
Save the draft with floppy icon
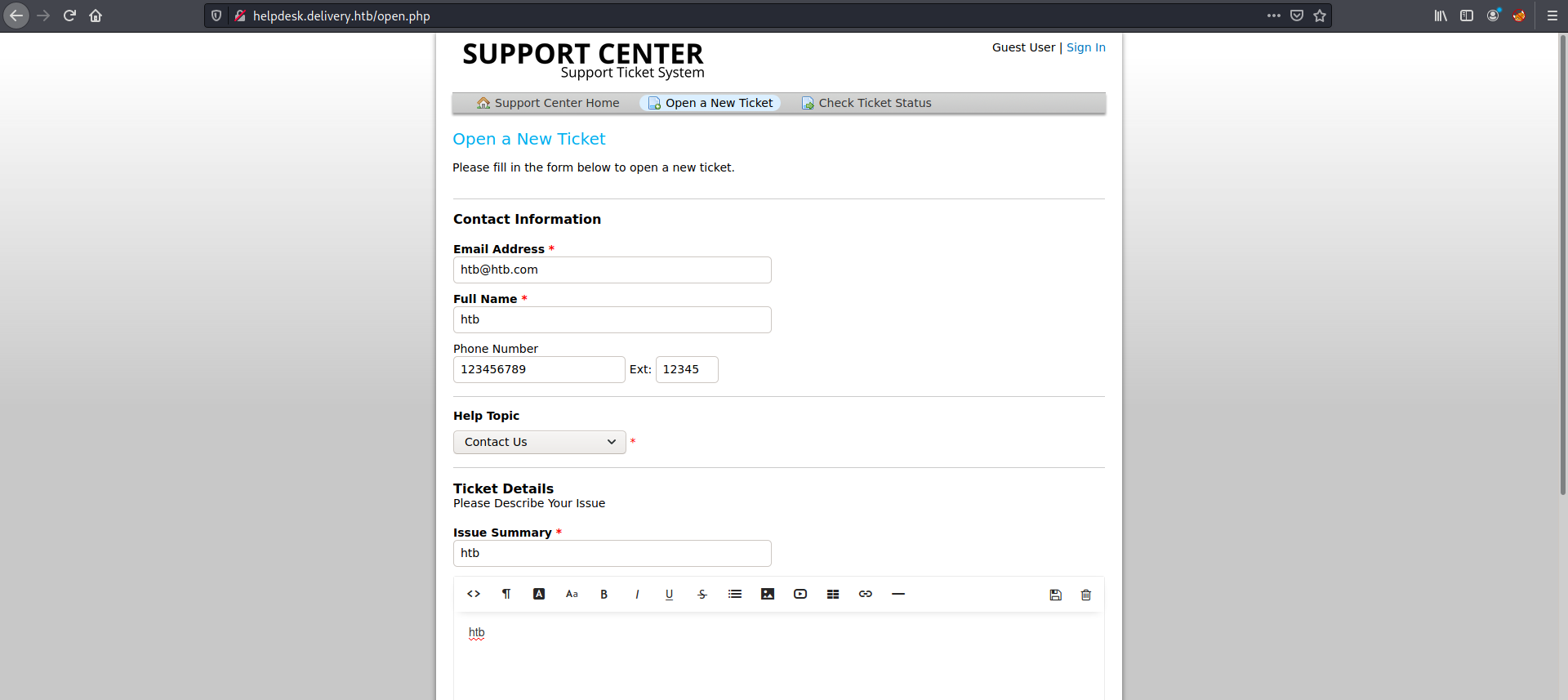coord(1056,595)
